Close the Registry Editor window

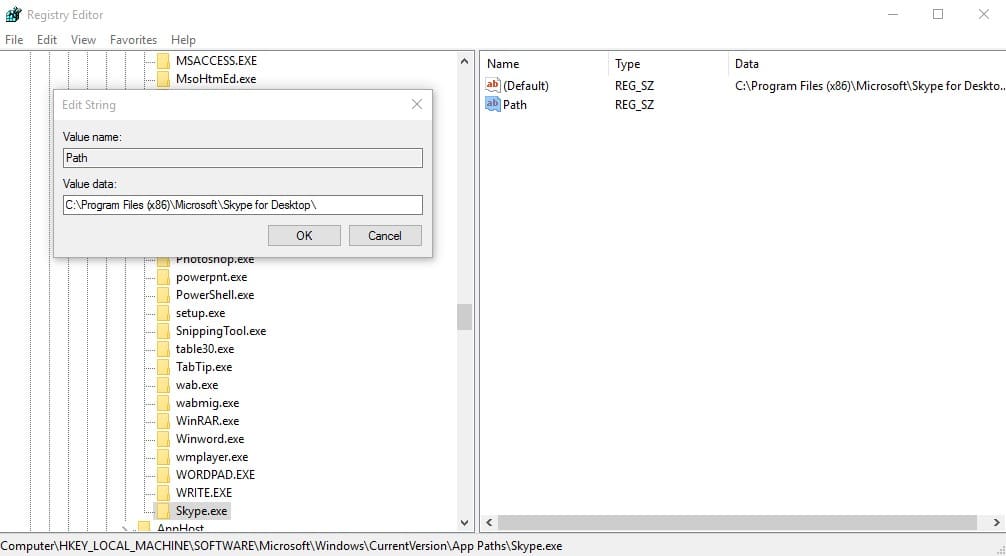click(x=984, y=14)
